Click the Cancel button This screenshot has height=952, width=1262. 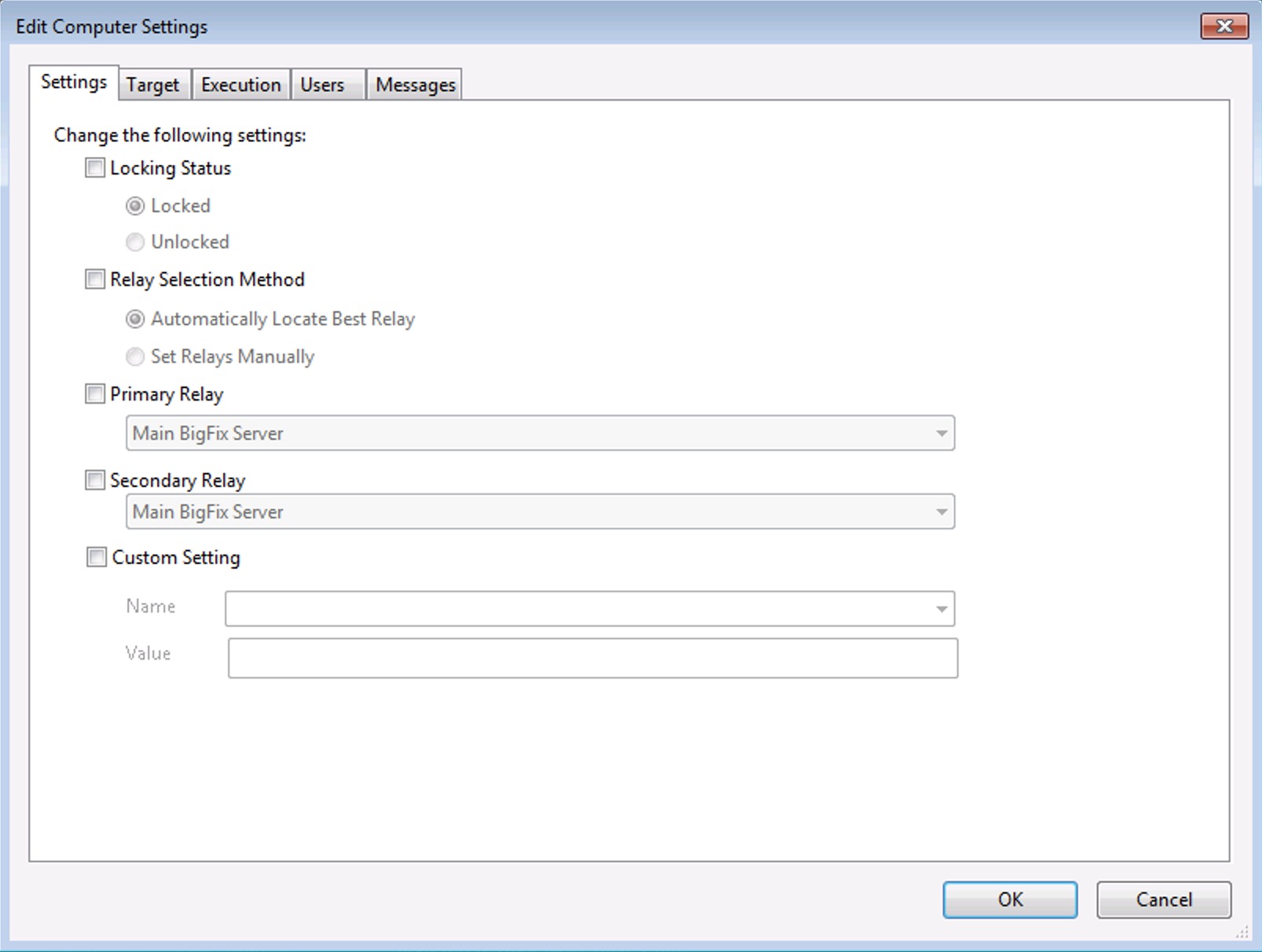point(1163,900)
